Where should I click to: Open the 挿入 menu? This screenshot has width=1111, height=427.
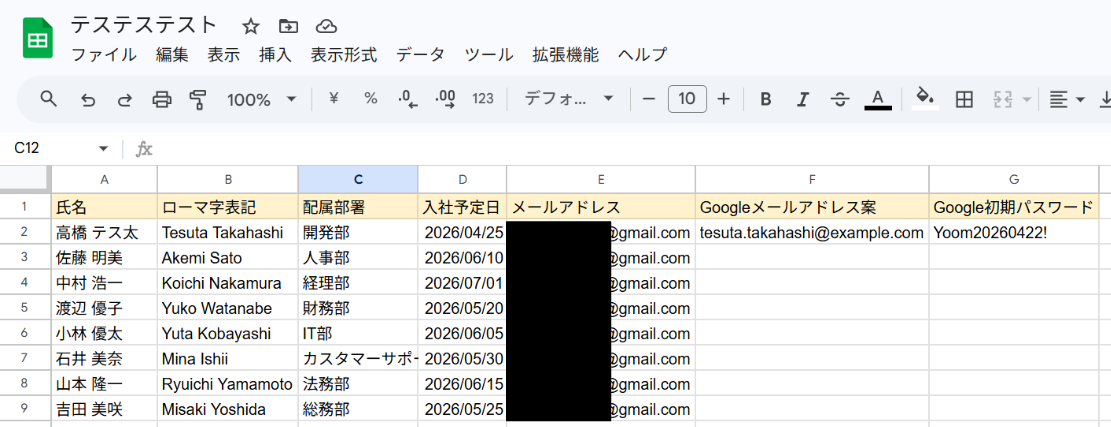pos(276,55)
